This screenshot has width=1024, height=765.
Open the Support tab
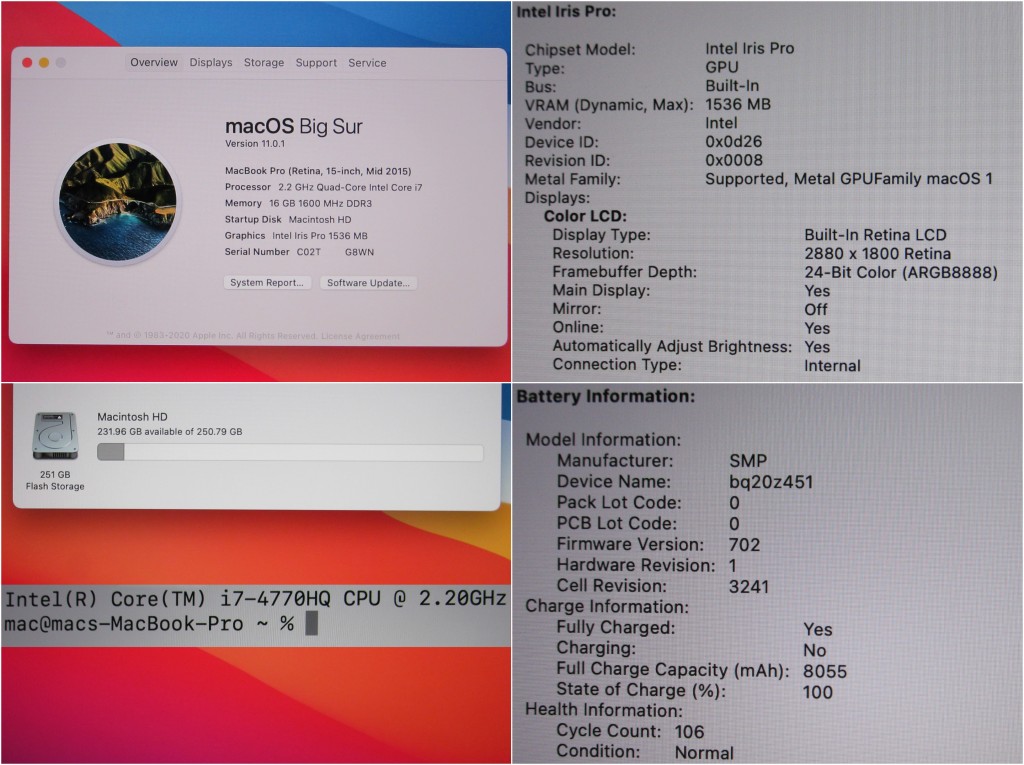tap(316, 63)
